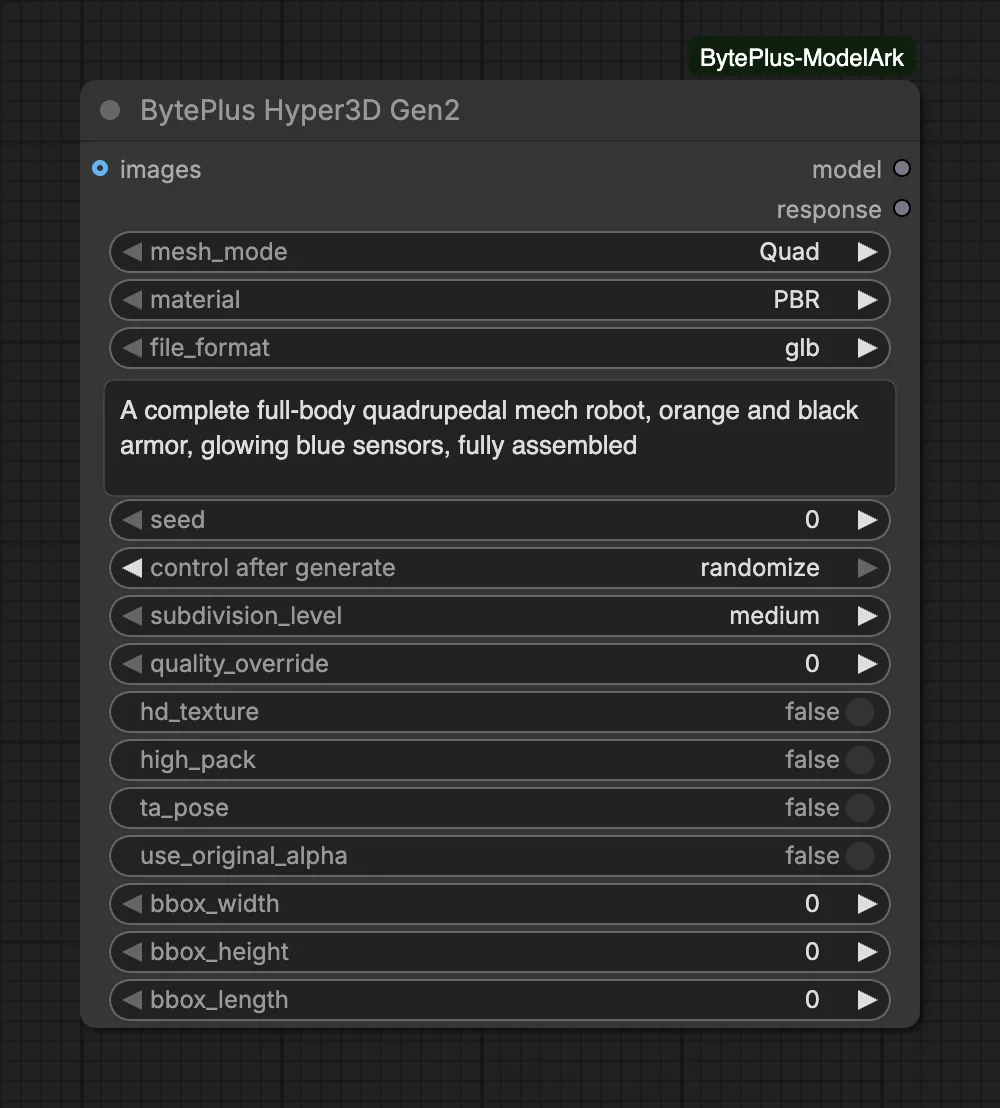The height and width of the screenshot is (1108, 1000).
Task: Turn on the use_original_alpha toggle
Action: click(860, 856)
